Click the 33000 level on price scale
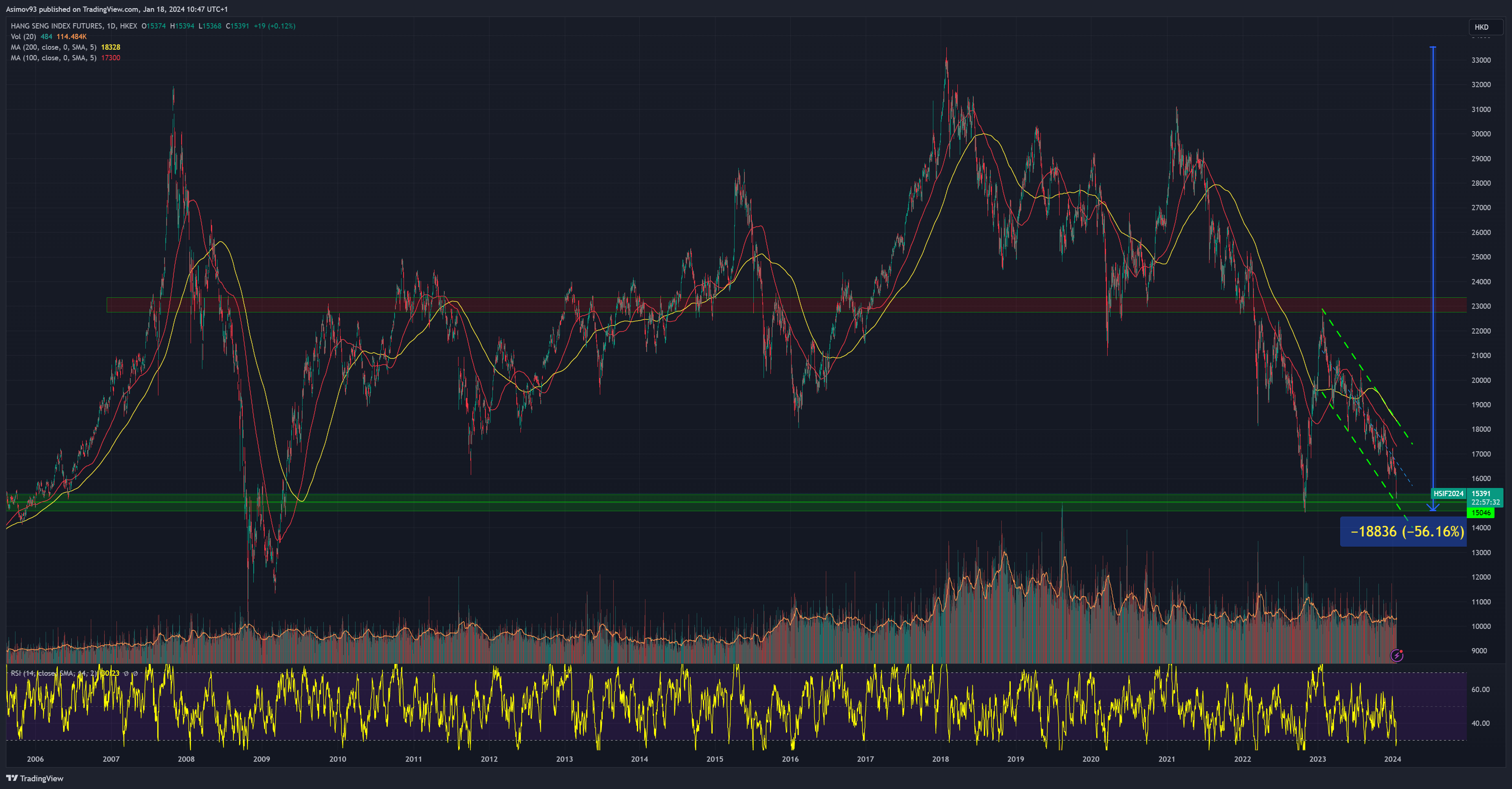Screen dimensions: 1512x789 [x=1481, y=60]
